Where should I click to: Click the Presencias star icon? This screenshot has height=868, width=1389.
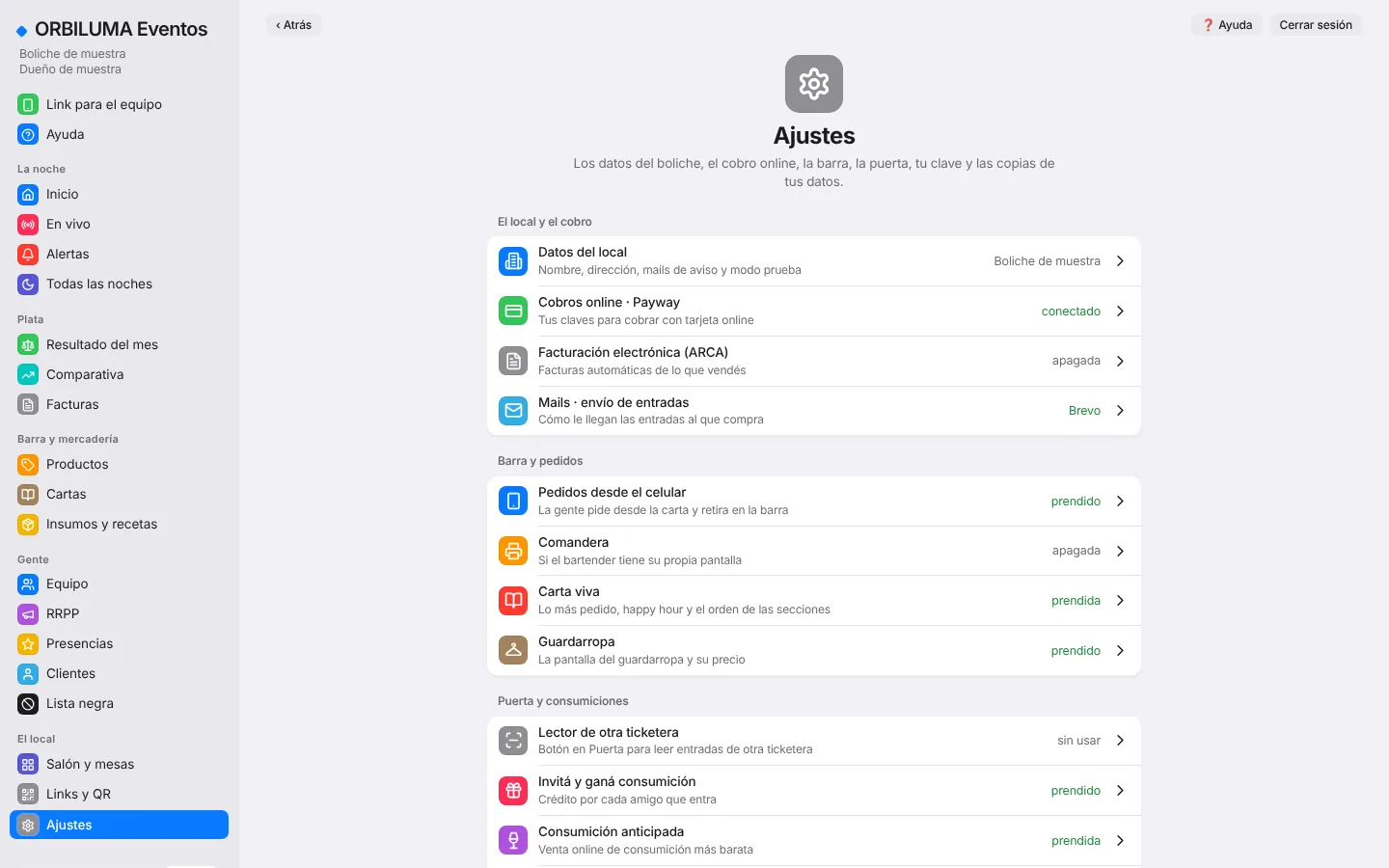coord(28,643)
